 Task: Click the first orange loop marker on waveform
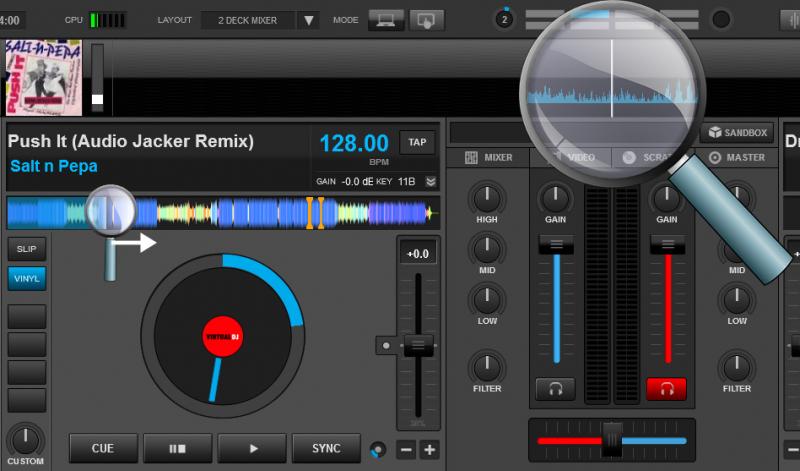click(x=309, y=213)
